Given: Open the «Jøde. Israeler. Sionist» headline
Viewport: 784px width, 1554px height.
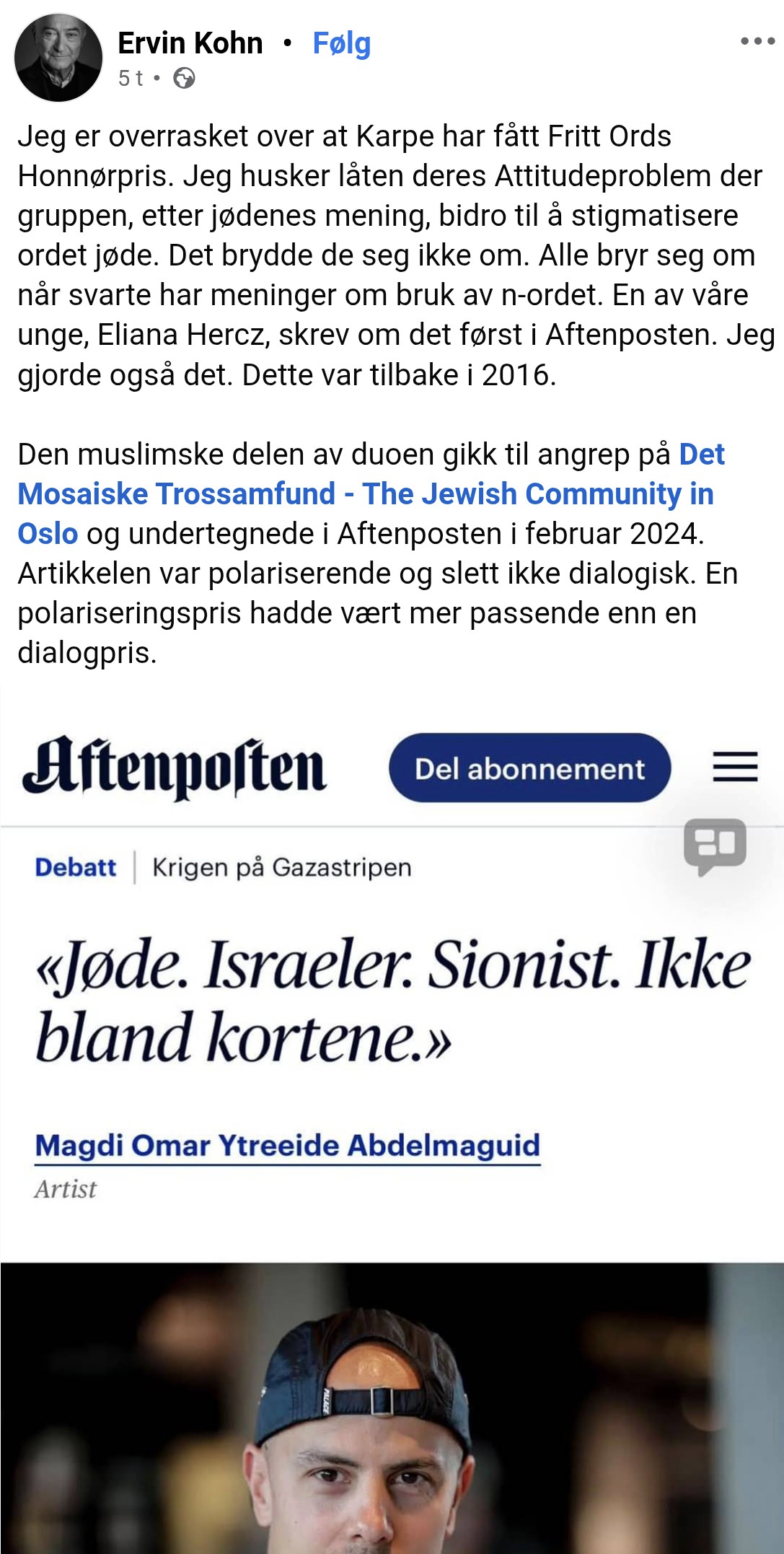Looking at the screenshot, I should click(x=393, y=1001).
